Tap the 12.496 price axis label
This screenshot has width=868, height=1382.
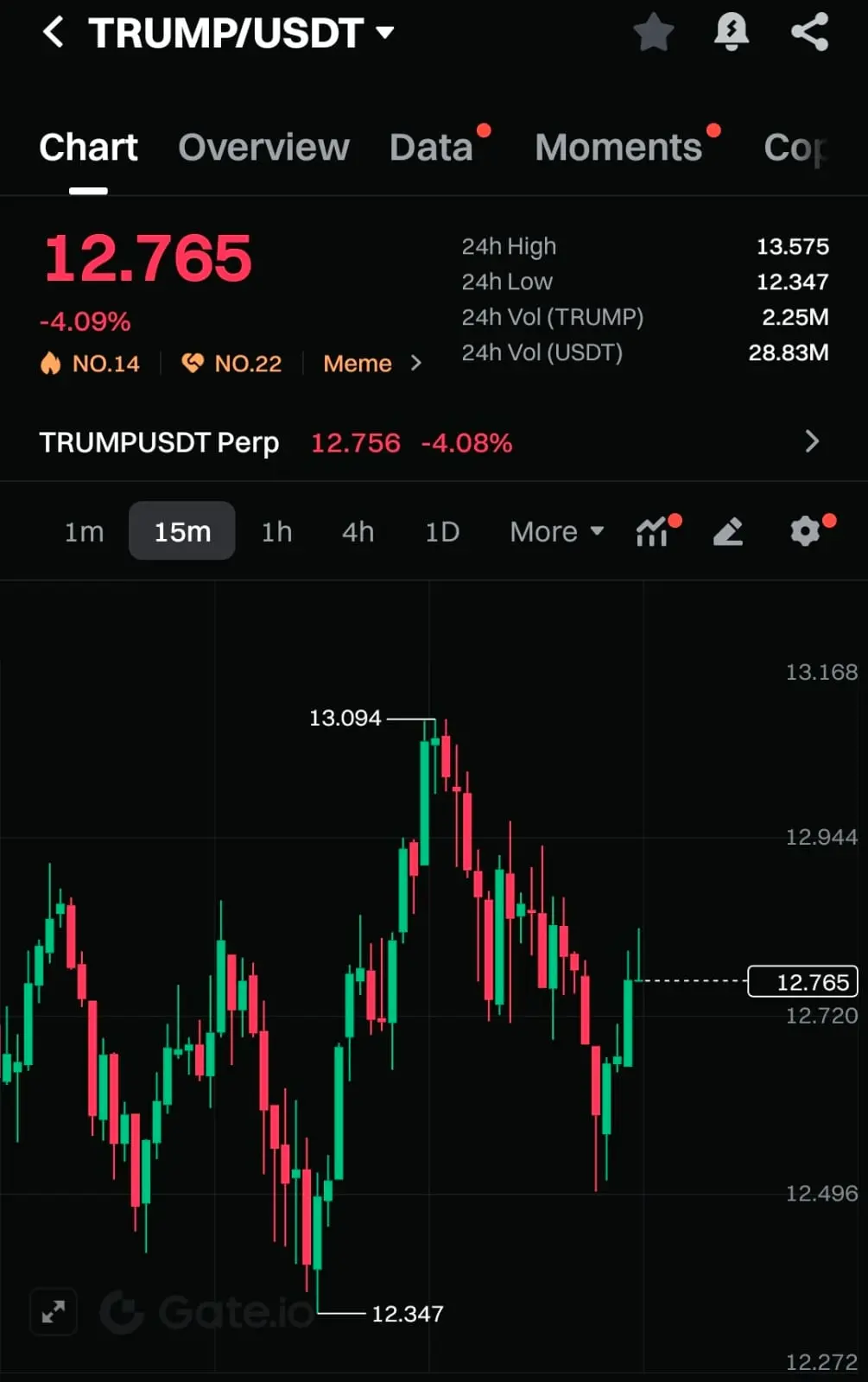point(821,1194)
